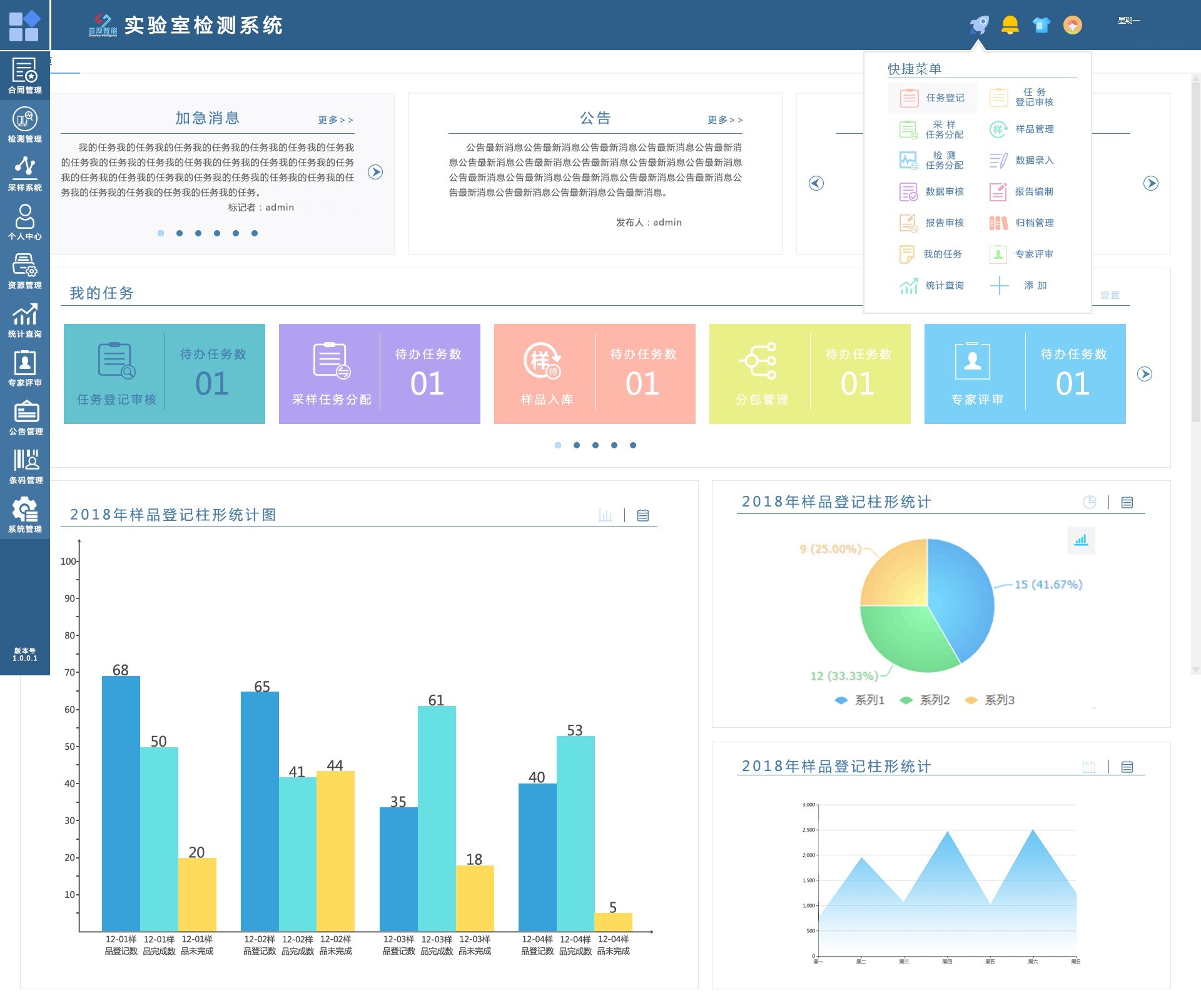This screenshot has height=1008, width=1201.
Task: Click 添加 plus in the quick menu
Action: 1018,286
